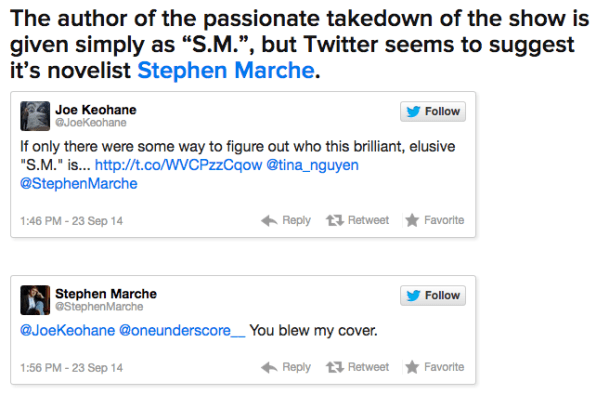Open the @oneunderscore__ mention
The image size is (596, 395).
tap(182, 330)
